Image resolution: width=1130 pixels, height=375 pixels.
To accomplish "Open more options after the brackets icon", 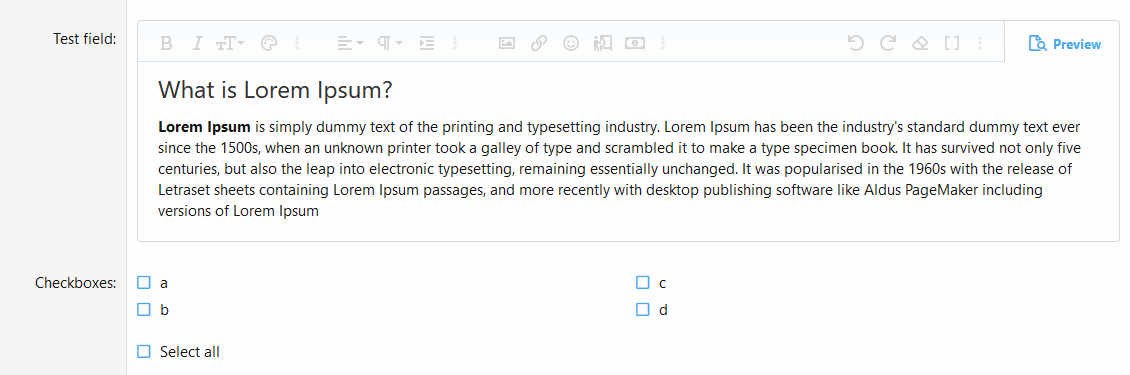I will (x=979, y=43).
